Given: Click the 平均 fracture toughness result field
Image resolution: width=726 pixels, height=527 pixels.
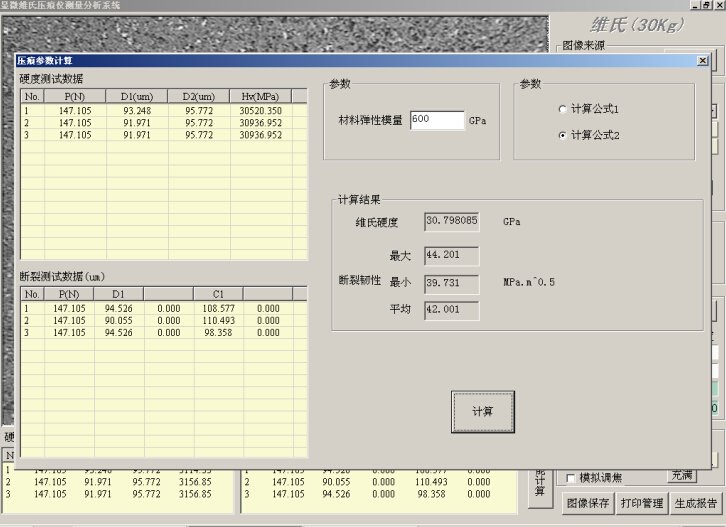Looking at the screenshot, I should pos(451,310).
